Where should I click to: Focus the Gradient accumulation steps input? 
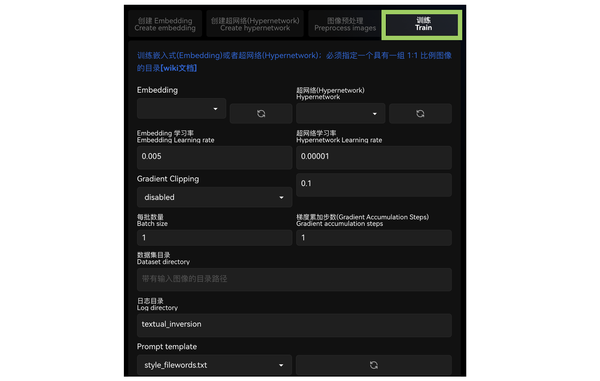point(374,238)
